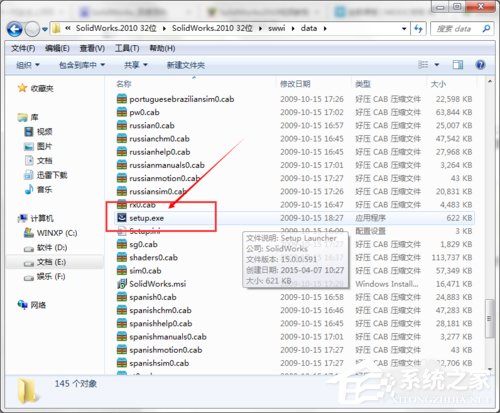Select 计算机 in navigation pane
The width and height of the screenshot is (500, 413).
tap(35, 218)
